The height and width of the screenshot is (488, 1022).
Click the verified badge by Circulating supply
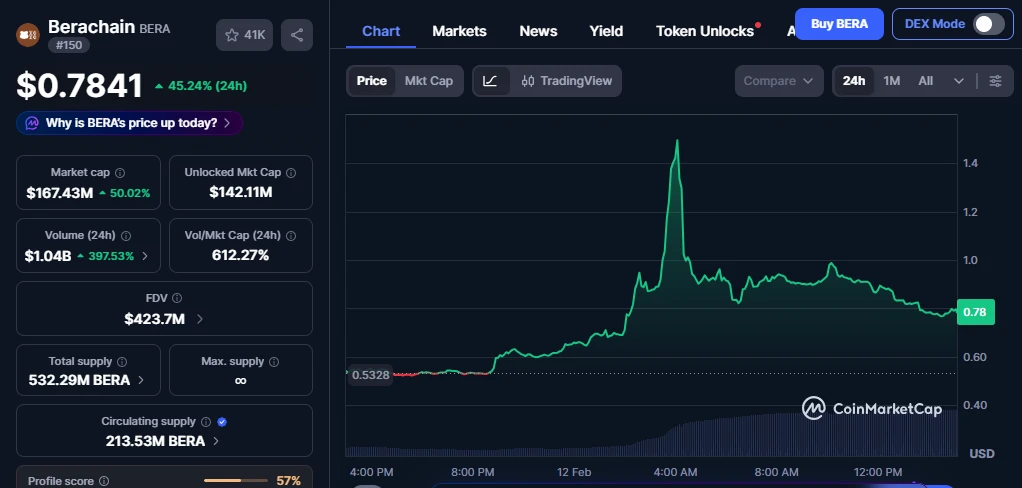(x=222, y=422)
